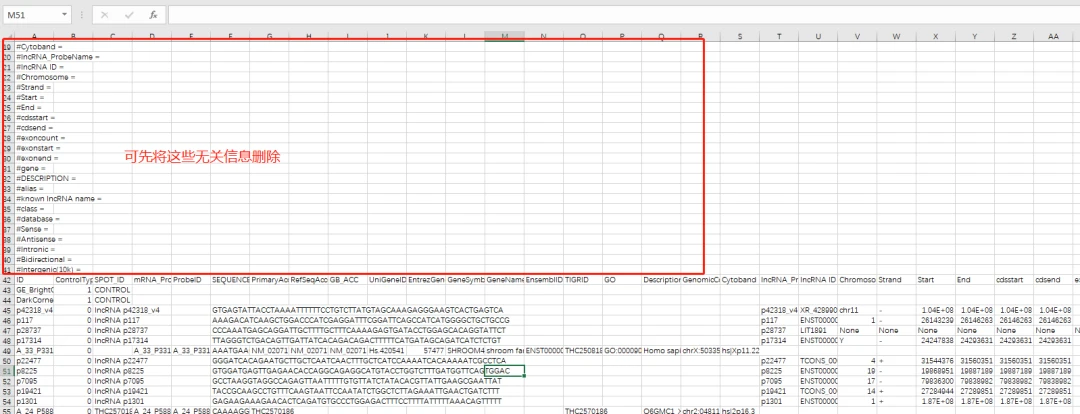Click the 'chrX:50335' cell

(x=700, y=351)
